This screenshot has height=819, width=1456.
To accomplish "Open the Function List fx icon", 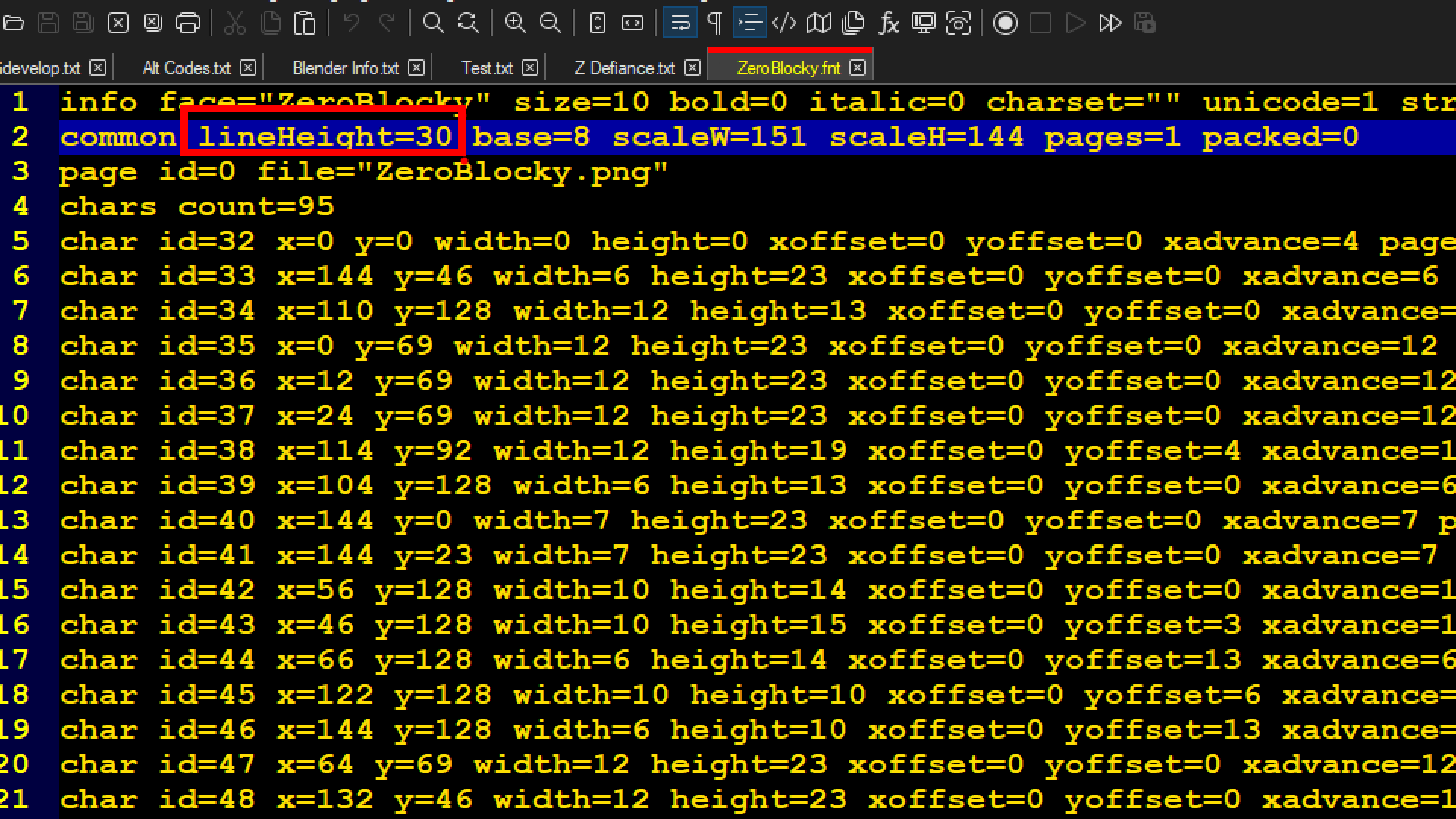I will [888, 24].
